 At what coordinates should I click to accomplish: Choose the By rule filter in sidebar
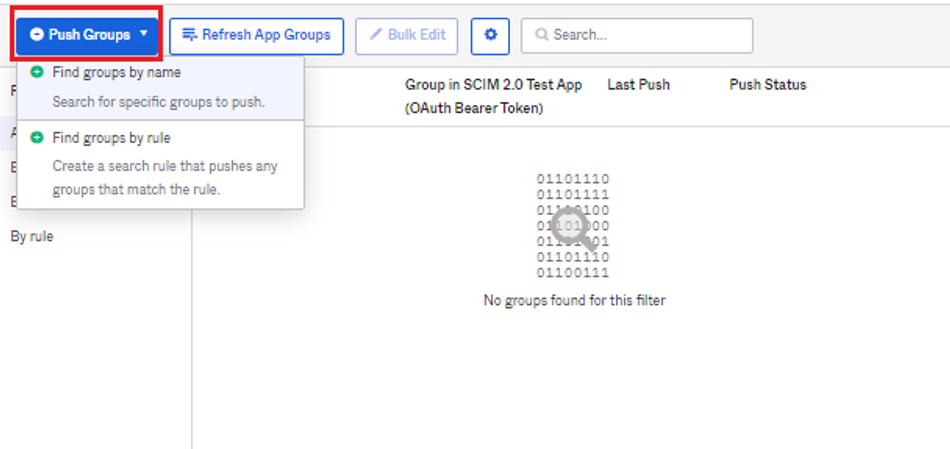32,236
